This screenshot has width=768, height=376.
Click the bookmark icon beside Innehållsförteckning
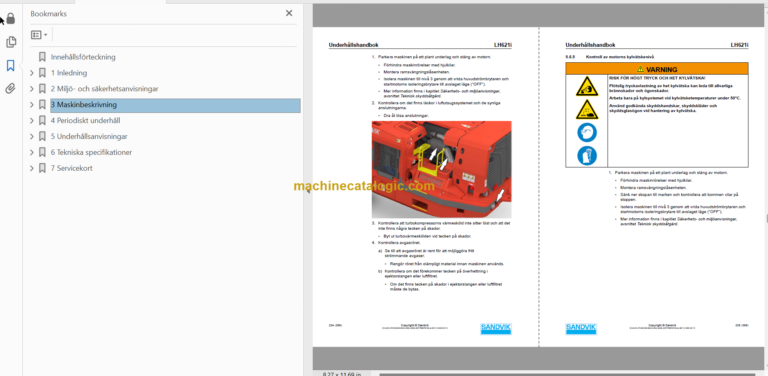[43, 57]
